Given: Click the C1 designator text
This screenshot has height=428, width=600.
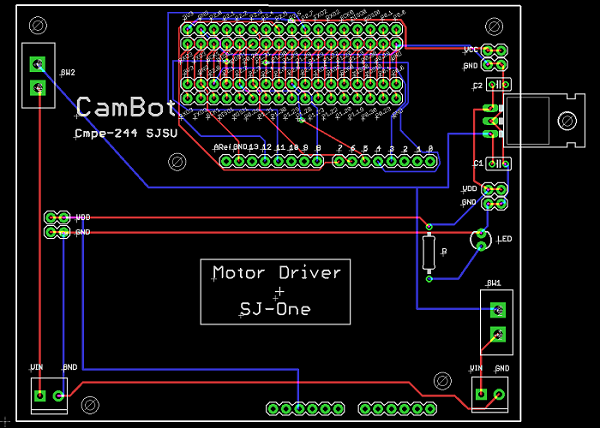Looking at the screenshot, I should pos(478,163).
